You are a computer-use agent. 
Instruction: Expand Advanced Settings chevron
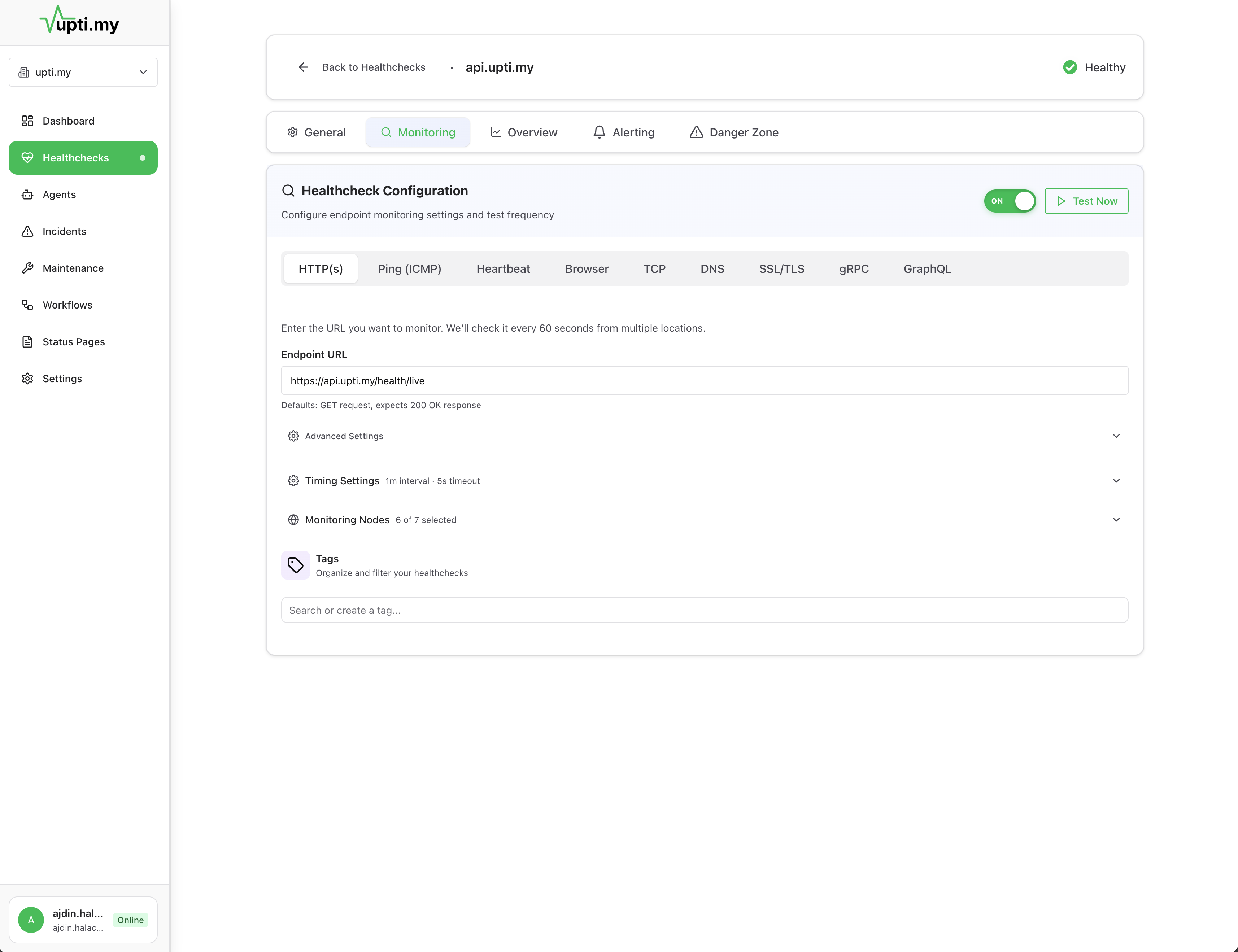coord(1116,436)
